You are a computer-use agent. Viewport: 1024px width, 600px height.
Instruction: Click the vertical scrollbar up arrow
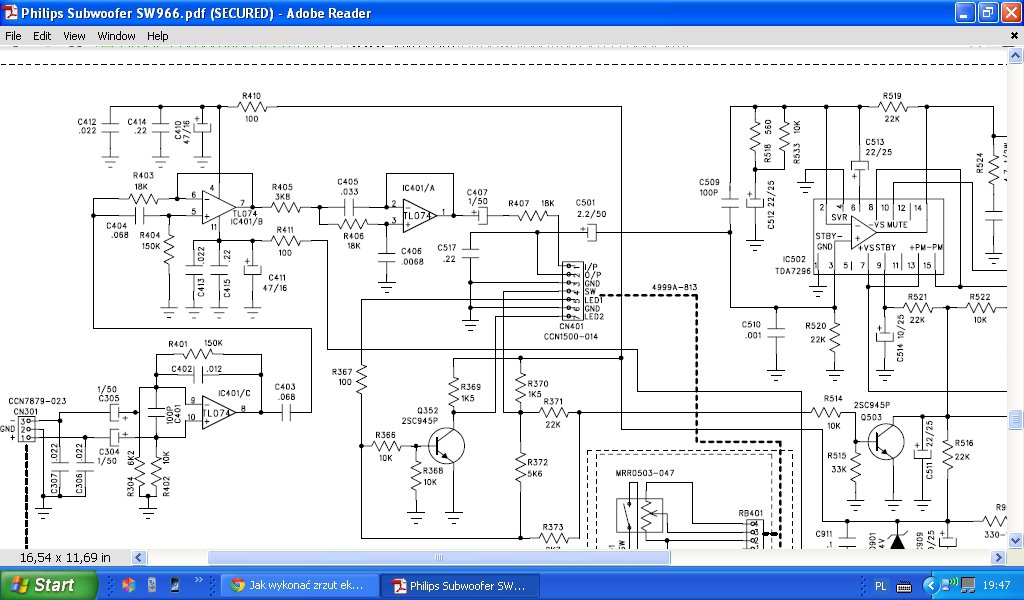[1016, 56]
